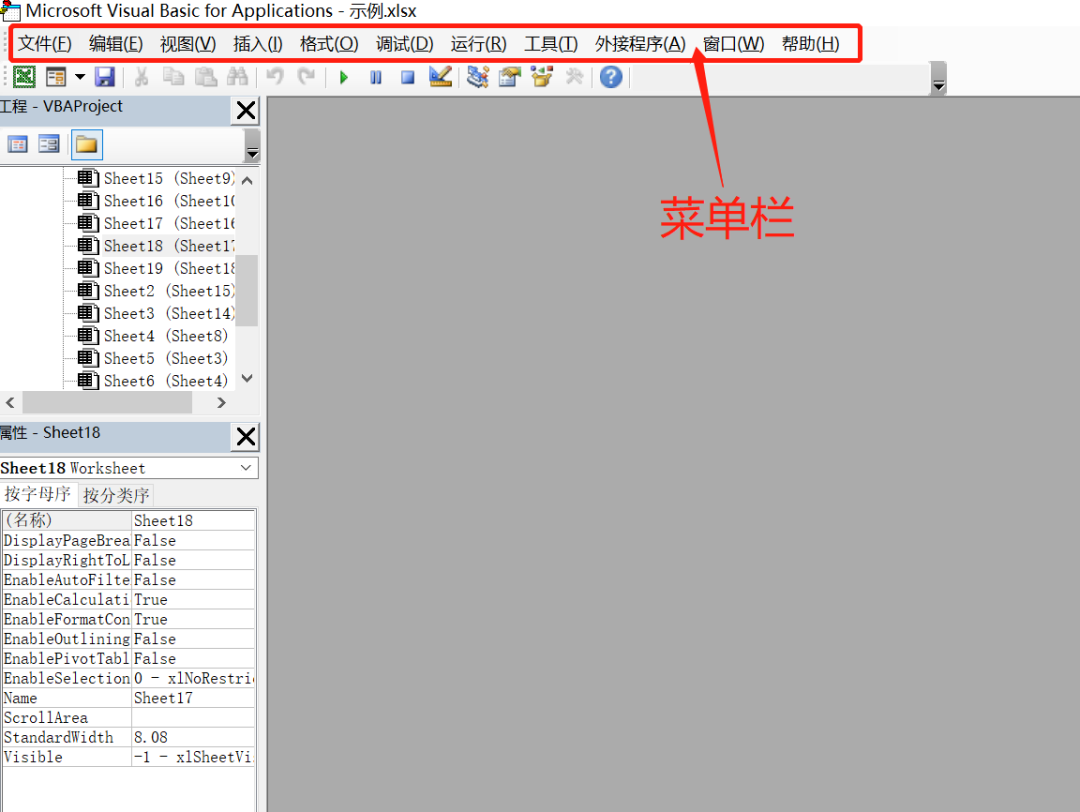Image resolution: width=1080 pixels, height=812 pixels.
Task: Open the Project Explorer toolbar icon
Action: click(477, 76)
